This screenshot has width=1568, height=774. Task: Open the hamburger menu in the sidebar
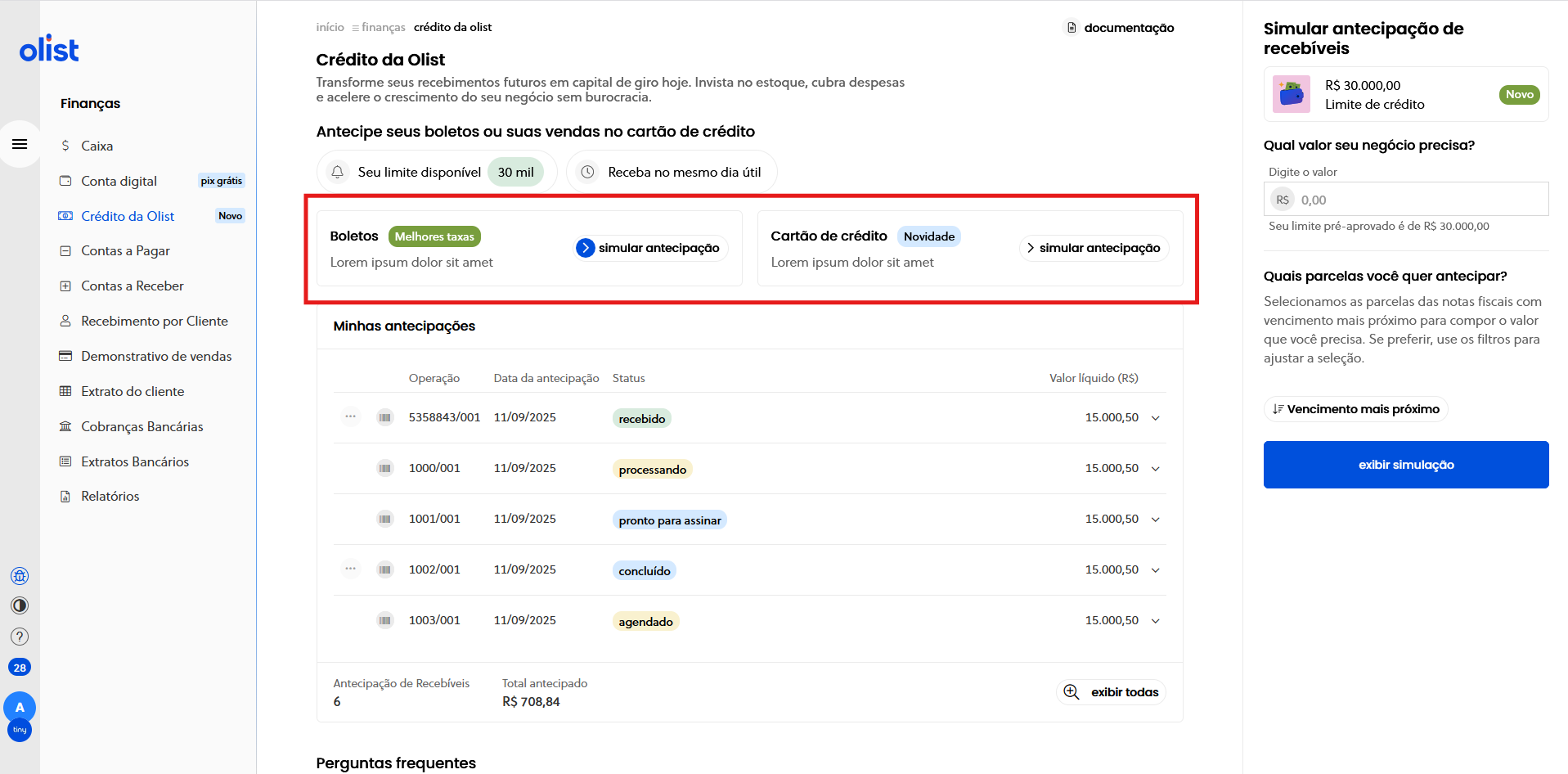pos(20,144)
